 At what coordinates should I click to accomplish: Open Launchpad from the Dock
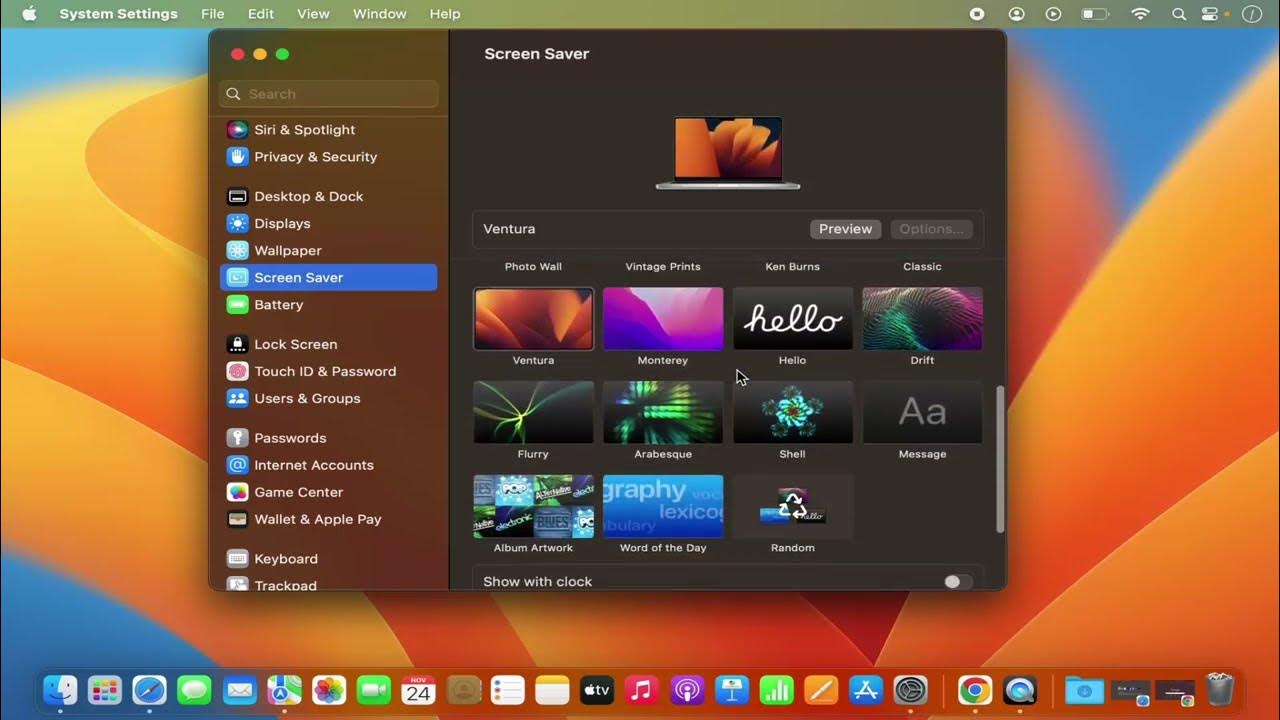coord(105,690)
